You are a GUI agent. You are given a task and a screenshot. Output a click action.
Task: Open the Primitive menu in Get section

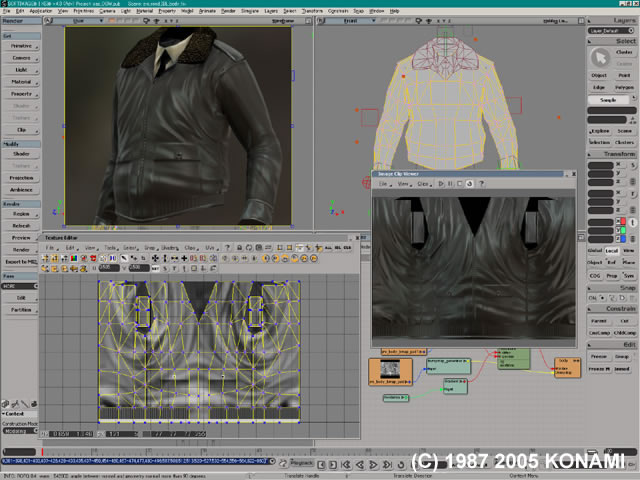pyautogui.click(x=21, y=46)
